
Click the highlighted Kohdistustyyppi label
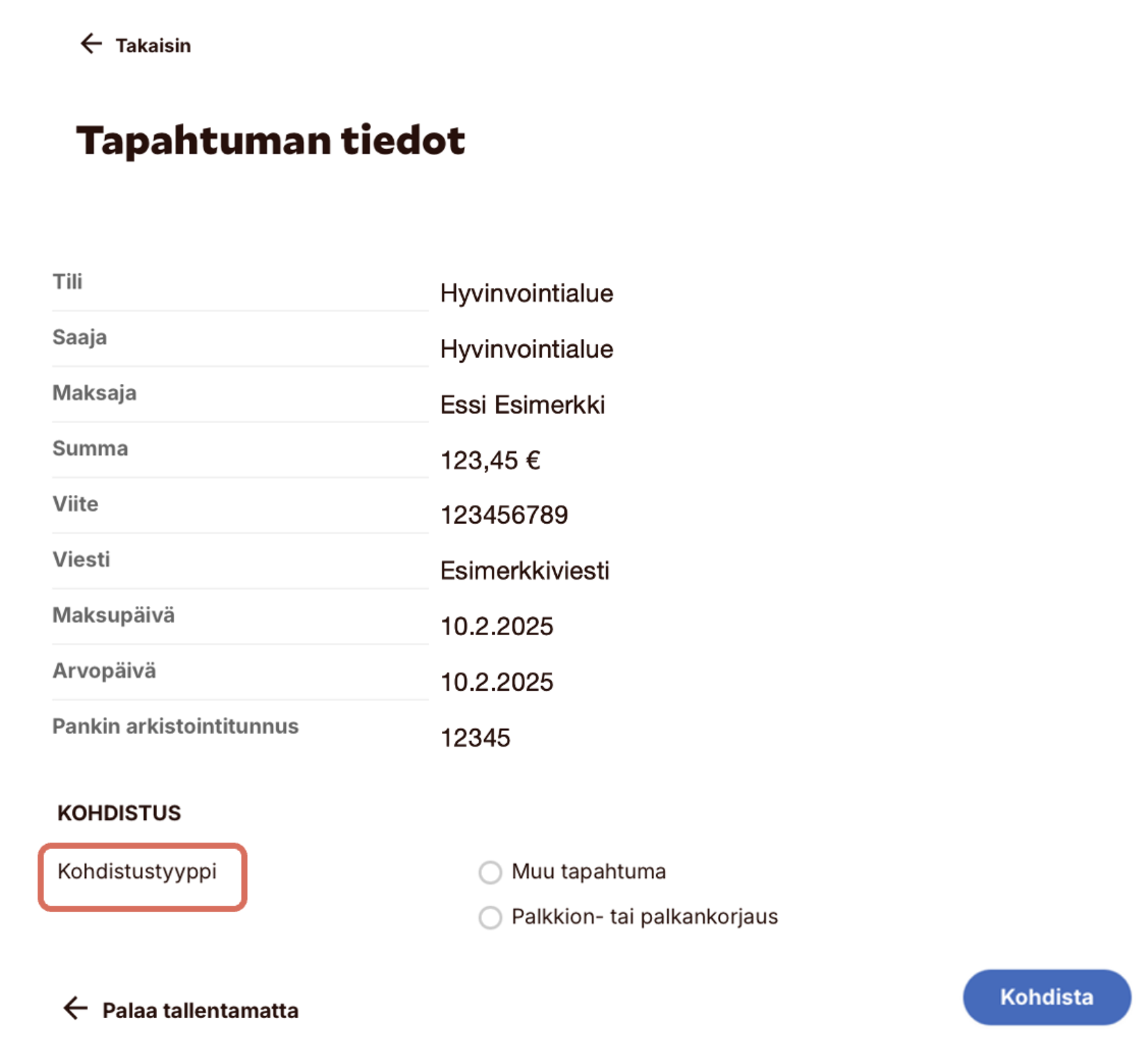(x=137, y=871)
